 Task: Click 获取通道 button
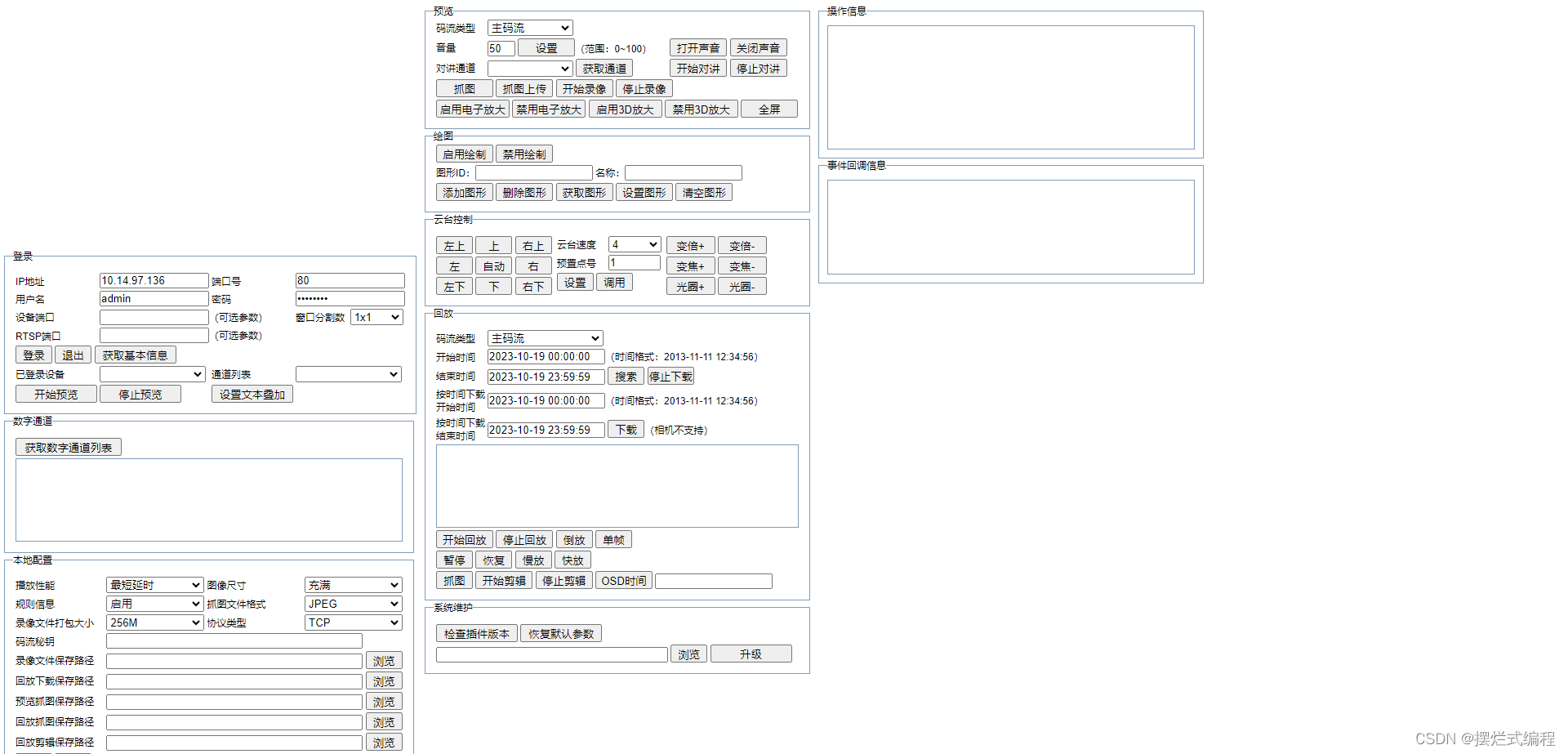[604, 69]
